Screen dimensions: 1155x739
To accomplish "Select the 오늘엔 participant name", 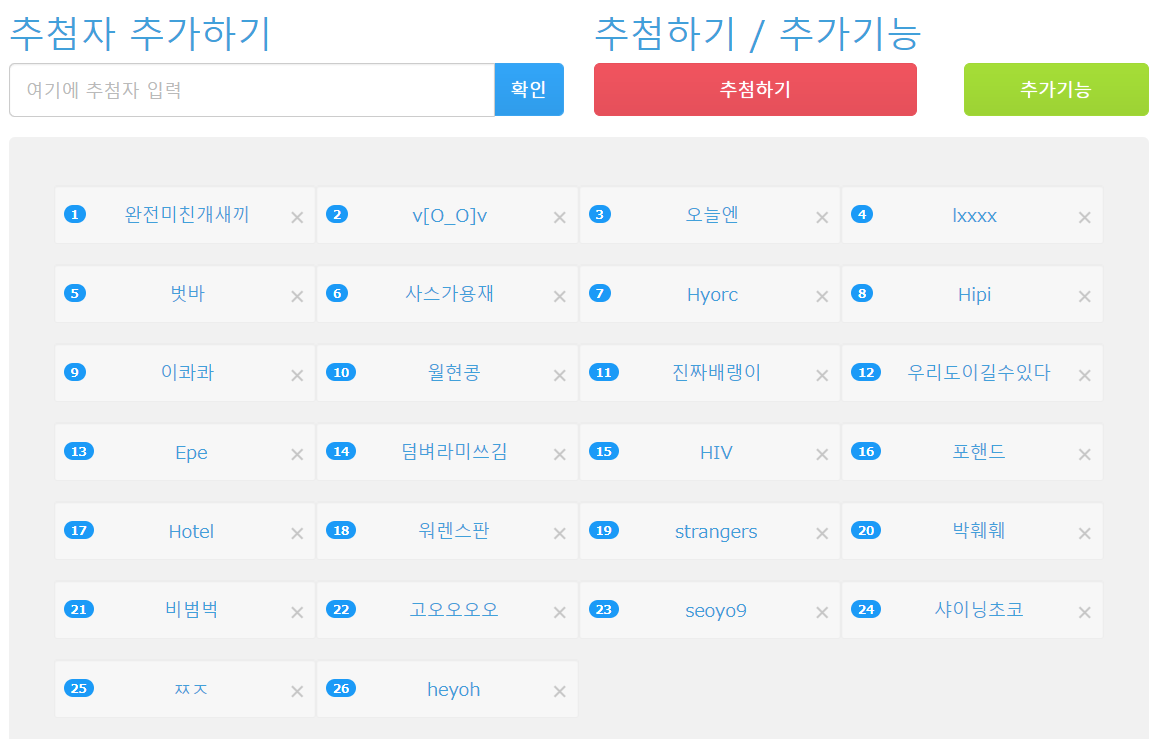I will (x=712, y=215).
